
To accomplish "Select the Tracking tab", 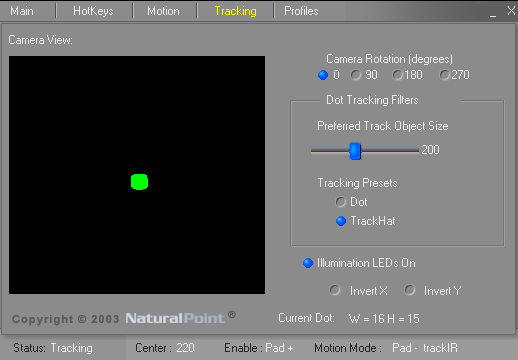I will (x=235, y=11).
